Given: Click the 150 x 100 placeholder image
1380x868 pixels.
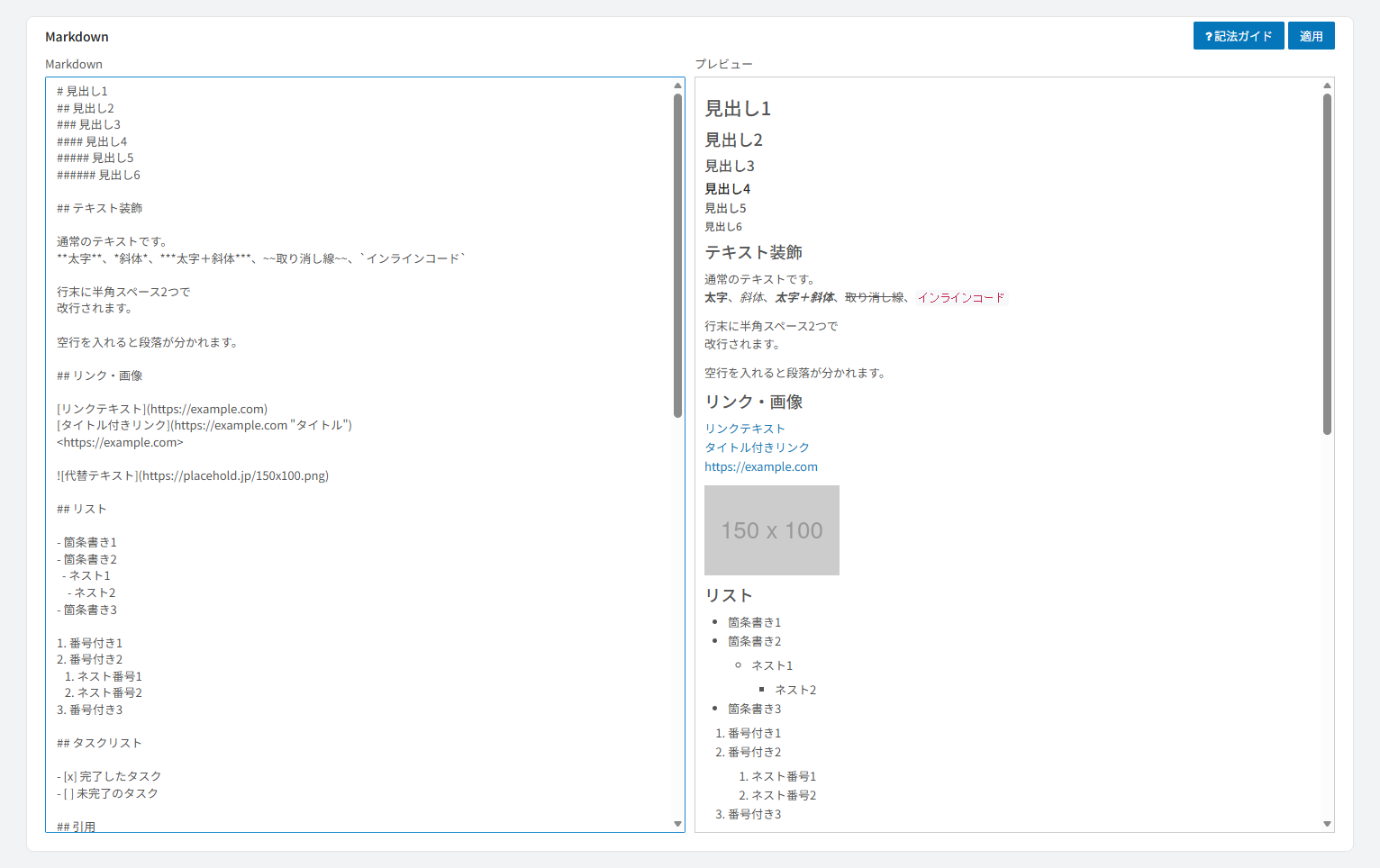Looking at the screenshot, I should 772,530.
